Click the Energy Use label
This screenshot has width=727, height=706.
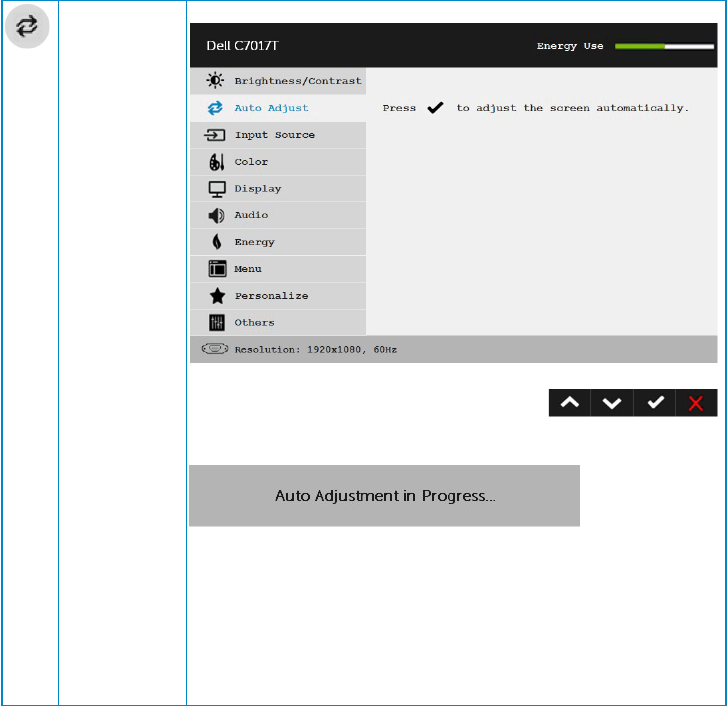click(x=570, y=46)
